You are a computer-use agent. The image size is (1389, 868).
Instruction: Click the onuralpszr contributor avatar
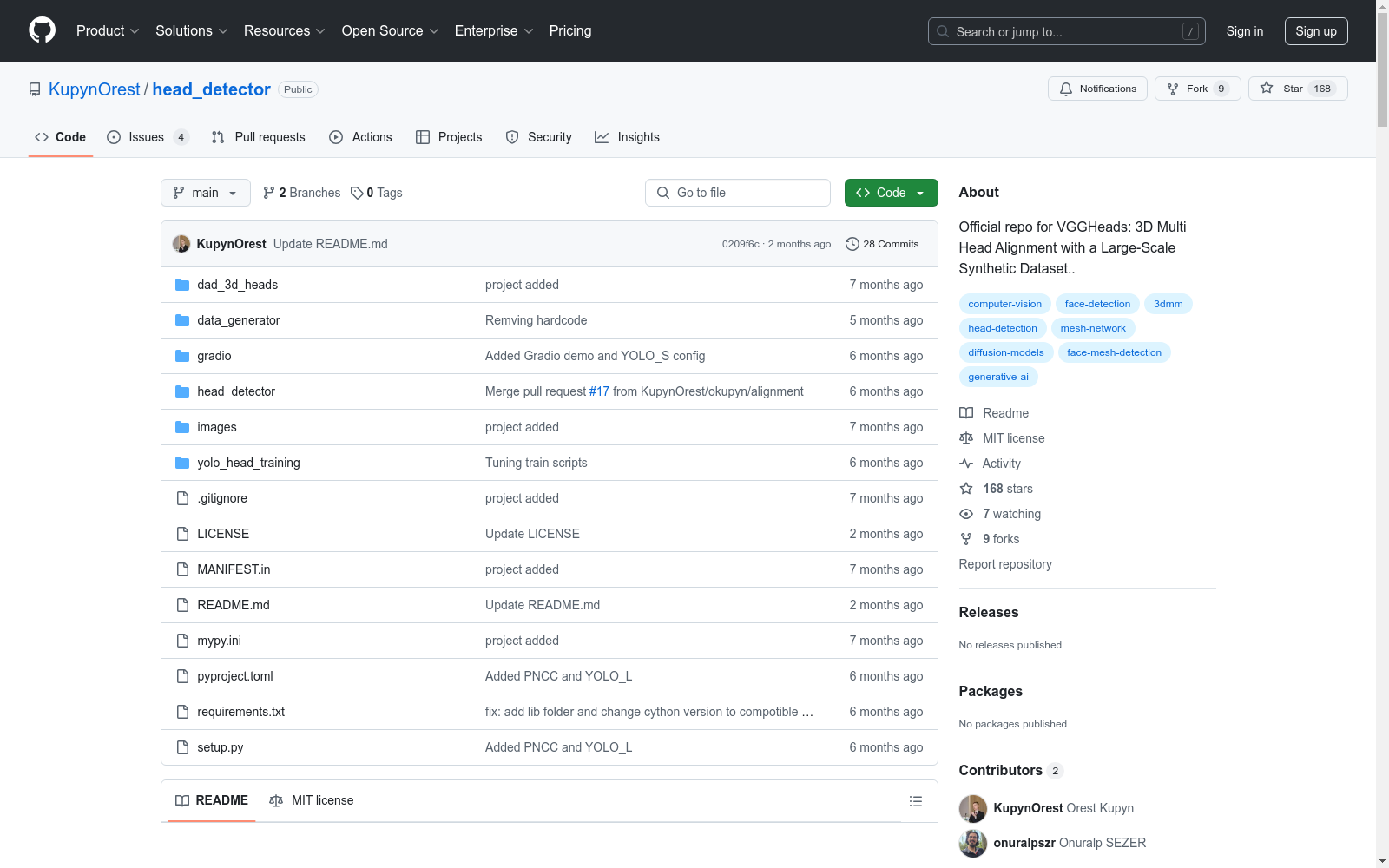point(973,843)
